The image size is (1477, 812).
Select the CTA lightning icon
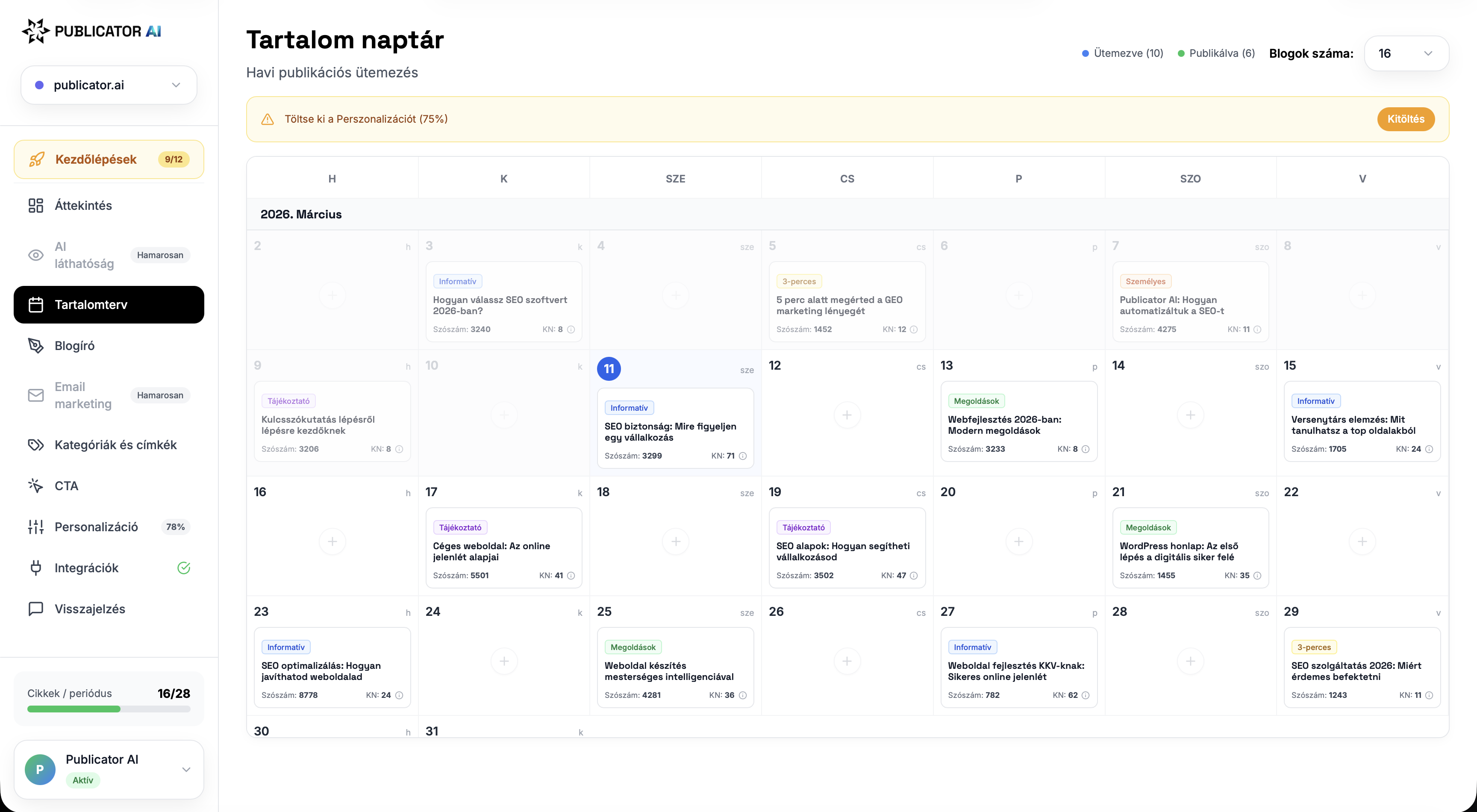point(35,485)
